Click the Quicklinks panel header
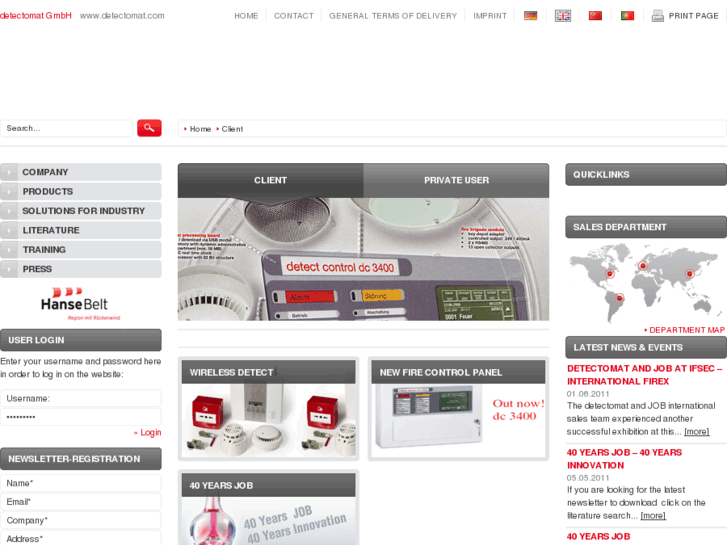 [646, 174]
